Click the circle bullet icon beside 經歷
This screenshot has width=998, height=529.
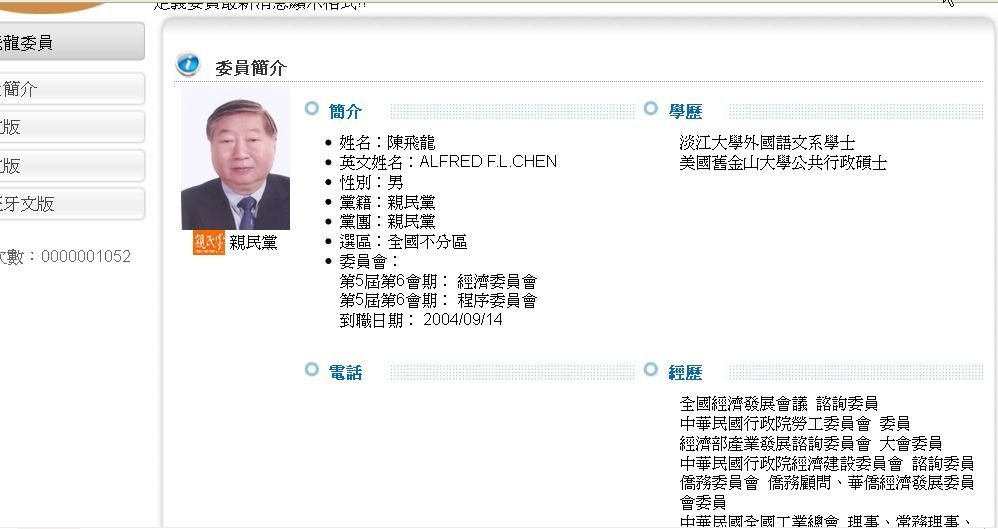click(x=651, y=371)
